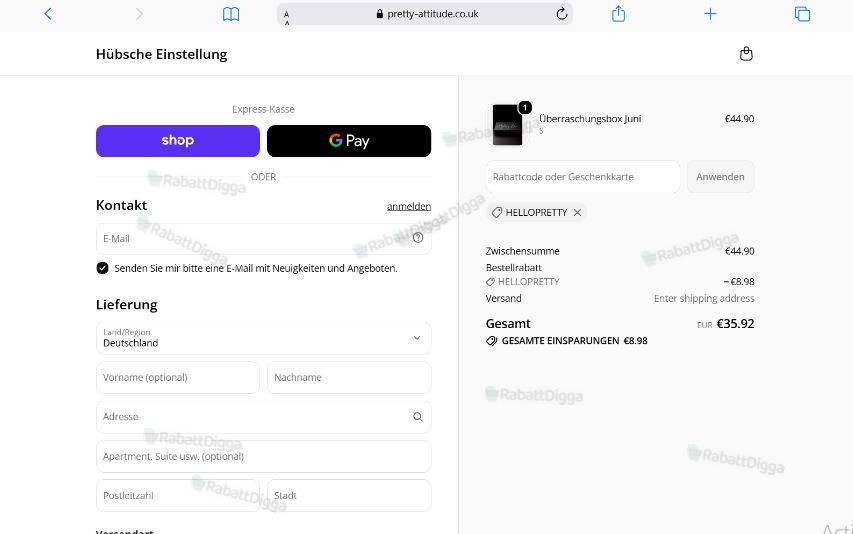853x534 pixels.
Task: Uncheck the news and offers email checkbox
Action: [102, 268]
